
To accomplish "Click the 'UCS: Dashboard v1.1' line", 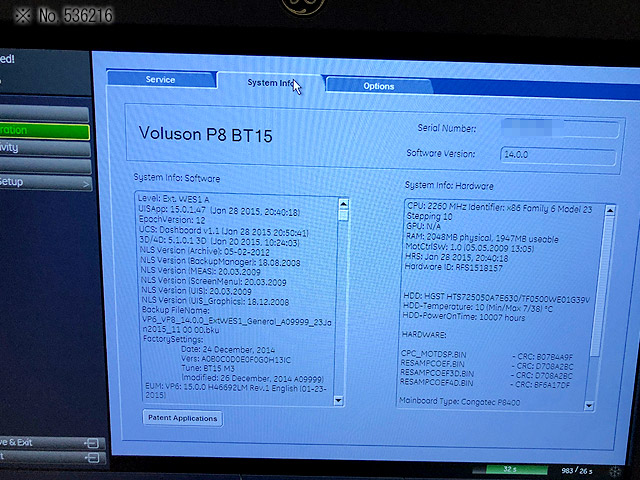I will pos(224,231).
